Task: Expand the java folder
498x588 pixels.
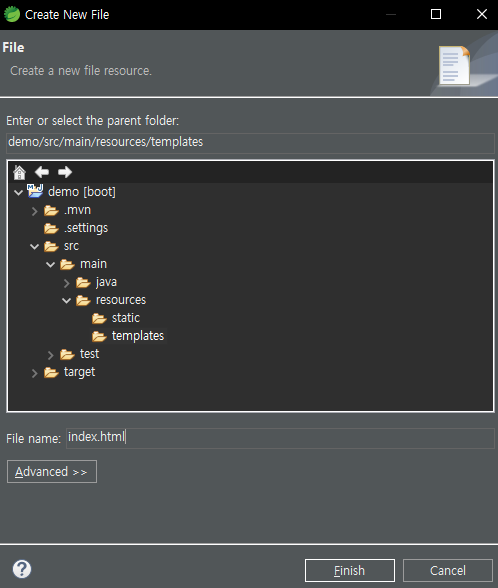Action: pyautogui.click(x=66, y=283)
